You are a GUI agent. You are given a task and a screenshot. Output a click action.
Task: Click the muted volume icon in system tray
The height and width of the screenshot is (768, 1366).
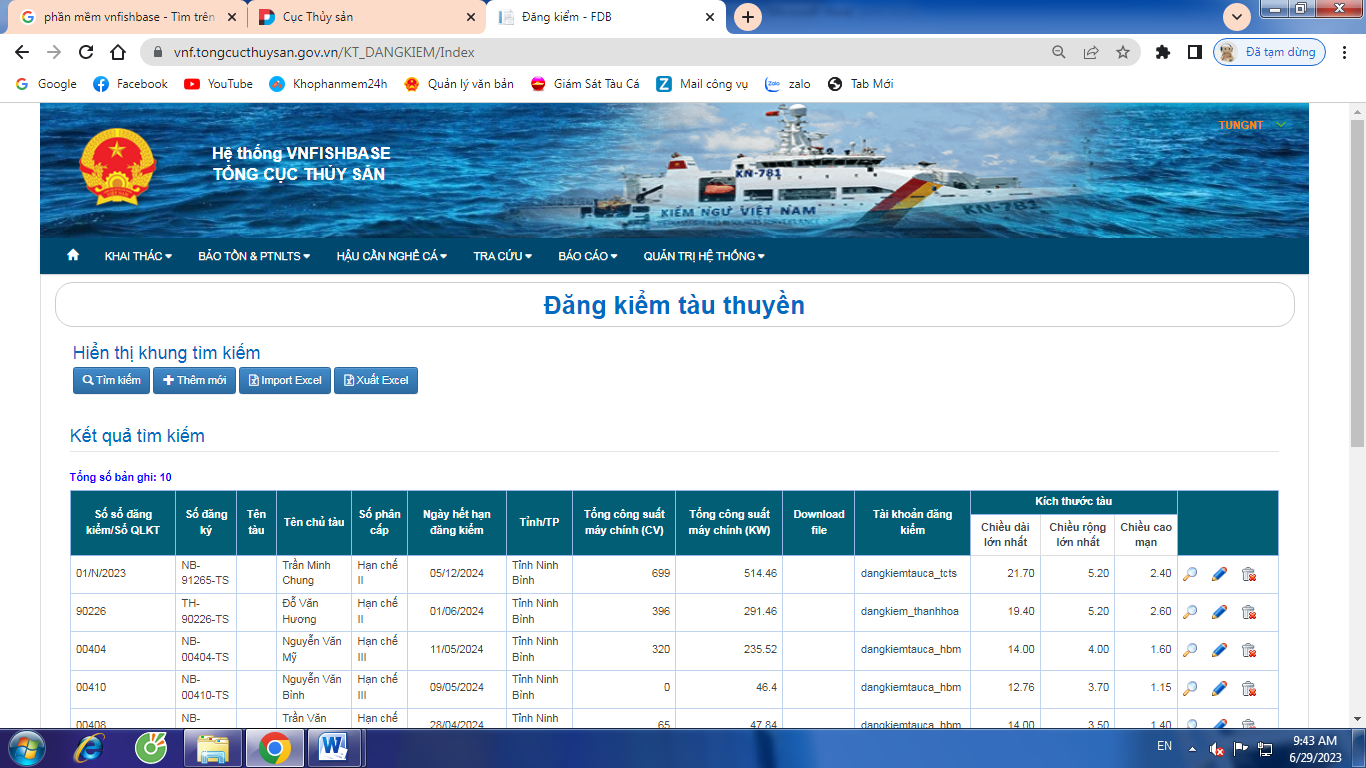[x=1217, y=747]
